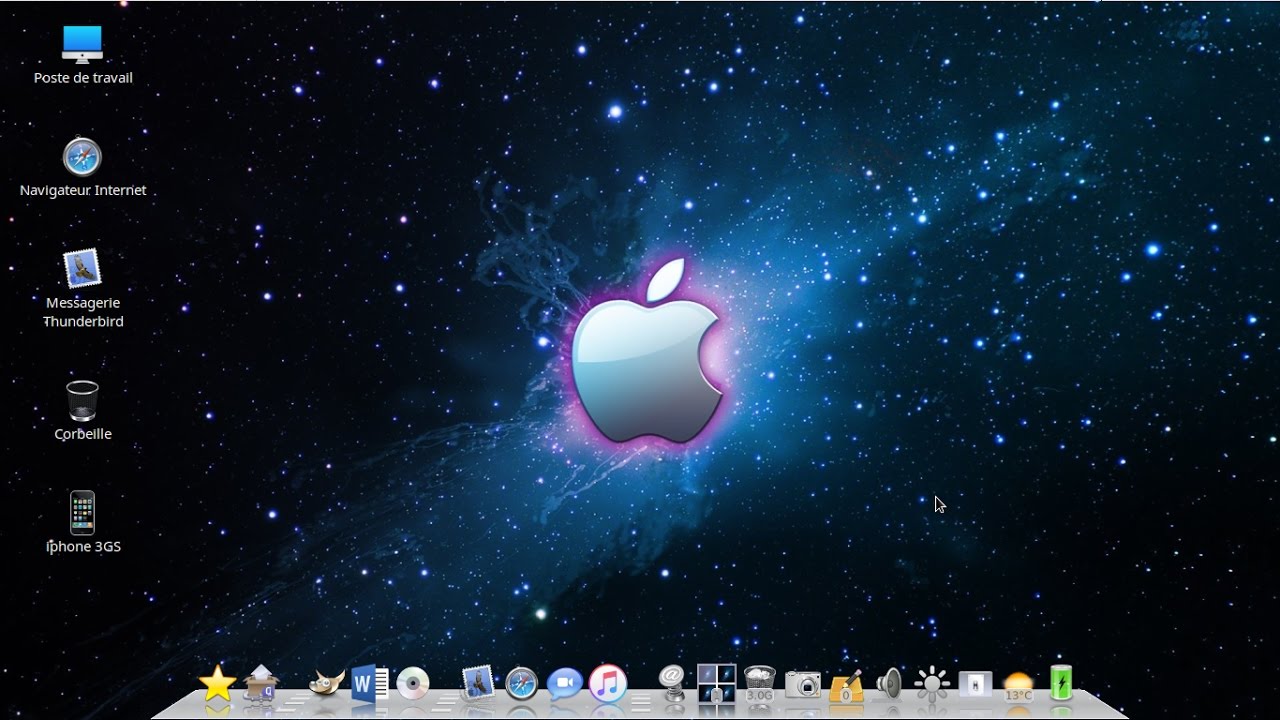Open the 3.0G trash dock applet
Screen dimensions: 1280x720
(x=760, y=684)
